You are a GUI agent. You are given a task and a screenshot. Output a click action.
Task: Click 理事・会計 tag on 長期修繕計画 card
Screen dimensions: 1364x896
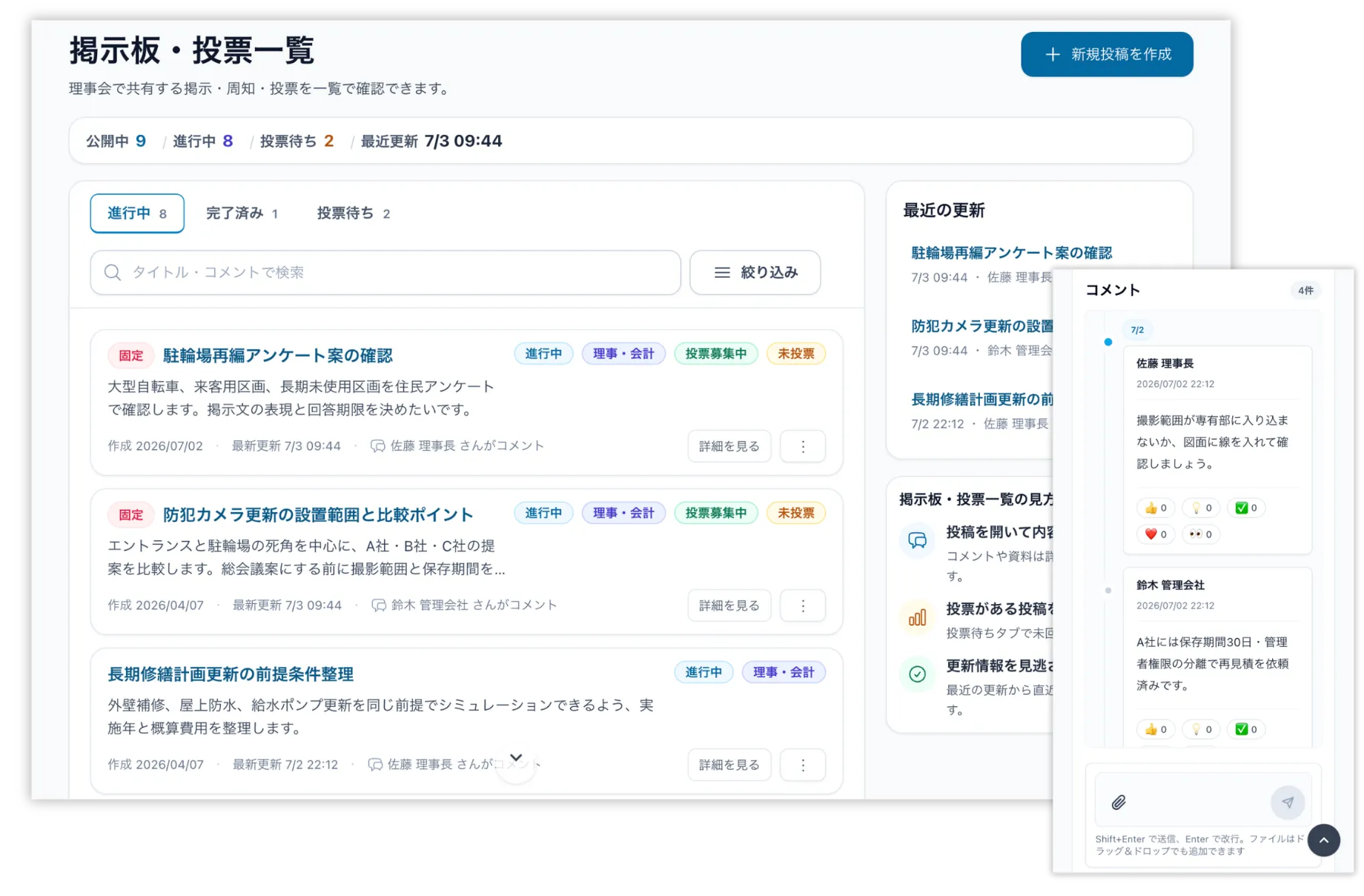click(x=783, y=673)
